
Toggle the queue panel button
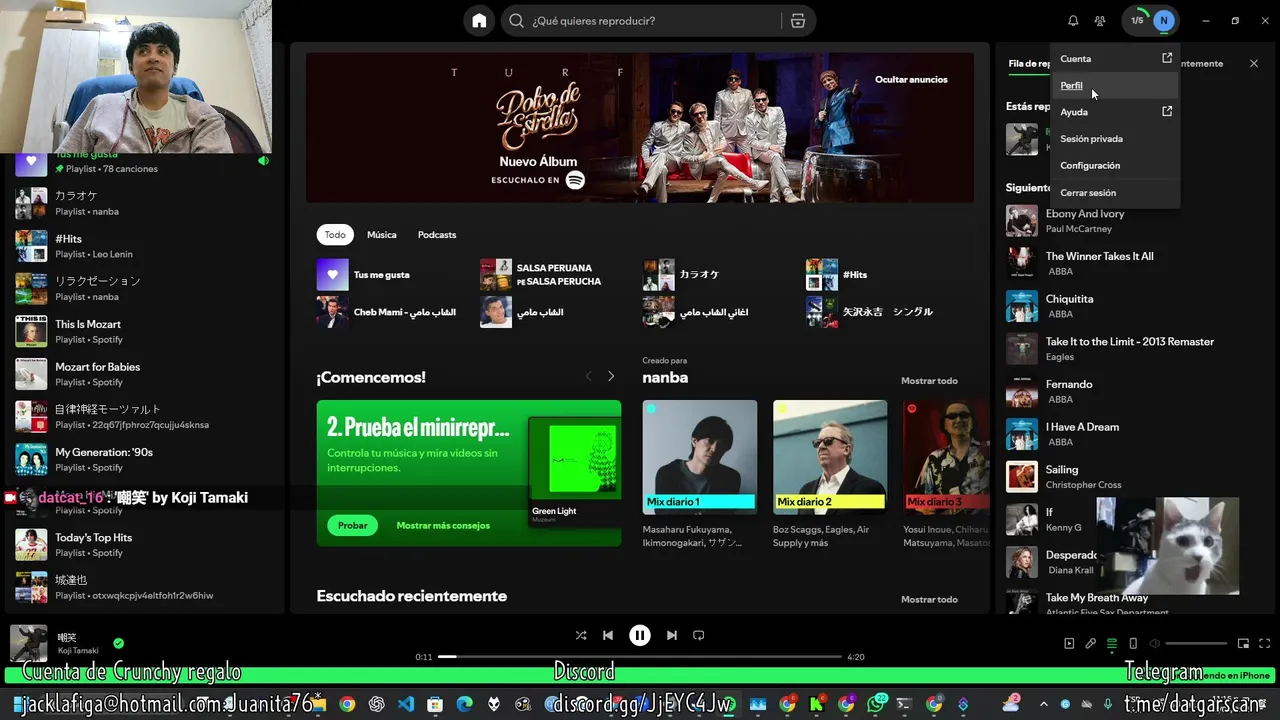pos(1112,644)
